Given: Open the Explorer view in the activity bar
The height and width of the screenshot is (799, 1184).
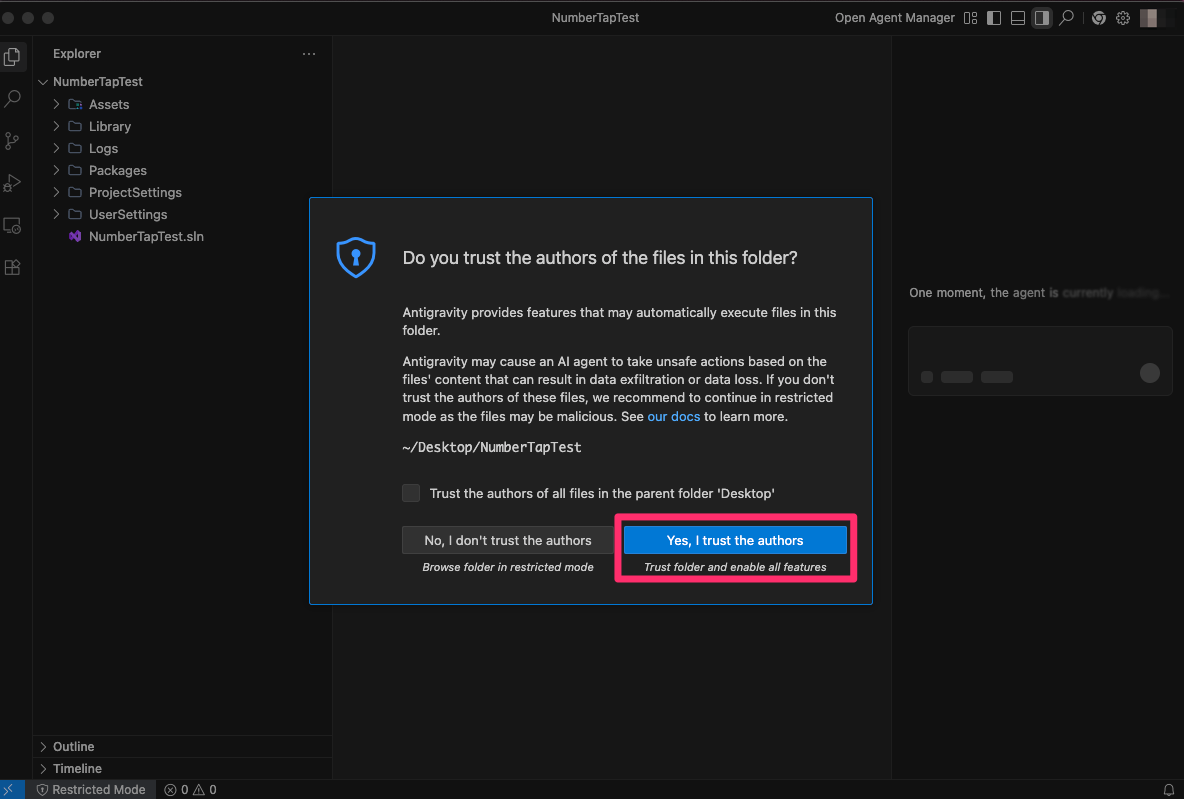Looking at the screenshot, I should pyautogui.click(x=12, y=57).
